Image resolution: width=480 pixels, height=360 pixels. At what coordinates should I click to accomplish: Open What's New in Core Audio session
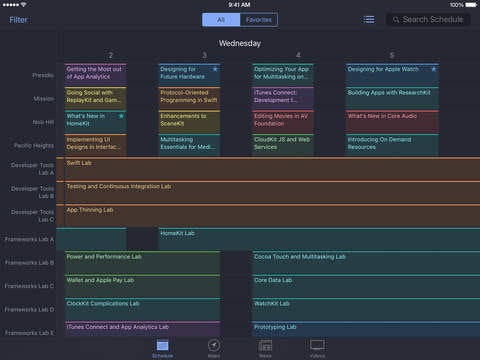coord(392,122)
